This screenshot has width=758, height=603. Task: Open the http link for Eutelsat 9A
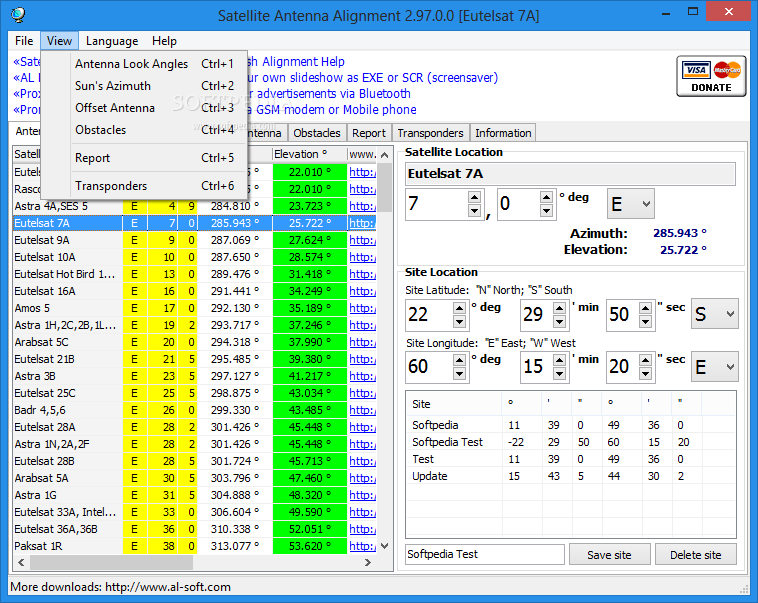(362, 240)
